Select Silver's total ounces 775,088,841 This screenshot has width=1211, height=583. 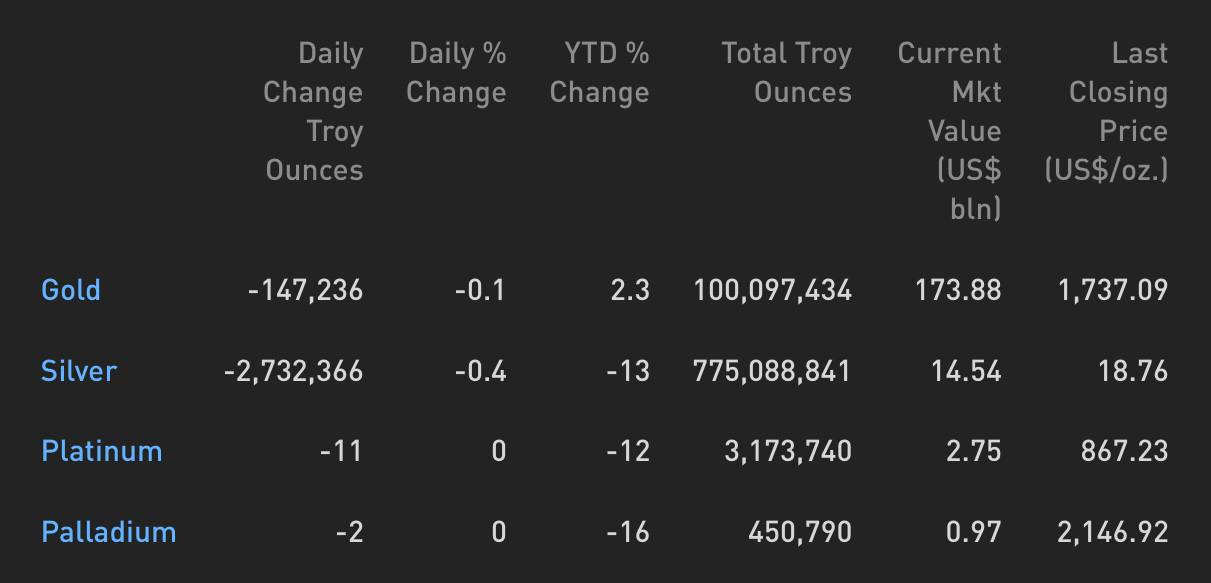[x=772, y=371]
